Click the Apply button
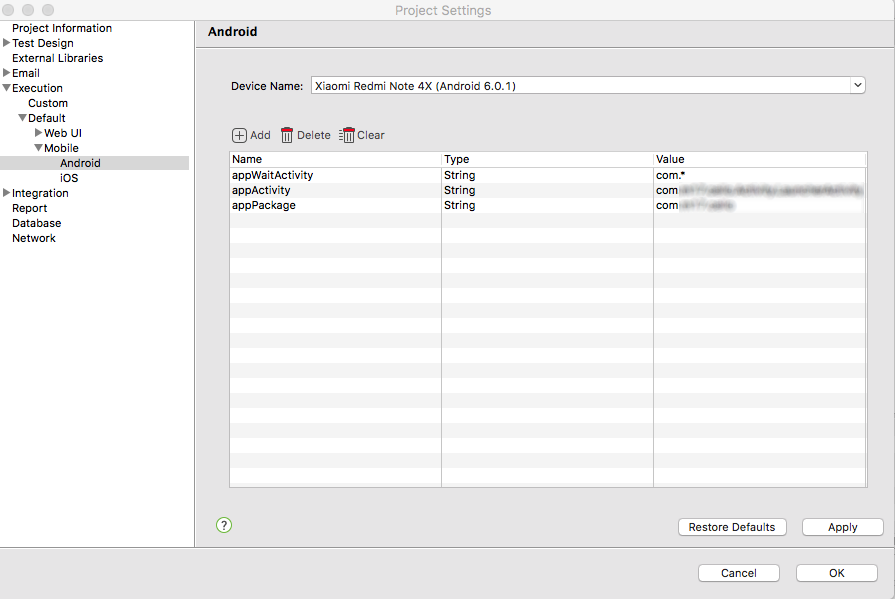The image size is (895, 599). pyautogui.click(x=842, y=527)
